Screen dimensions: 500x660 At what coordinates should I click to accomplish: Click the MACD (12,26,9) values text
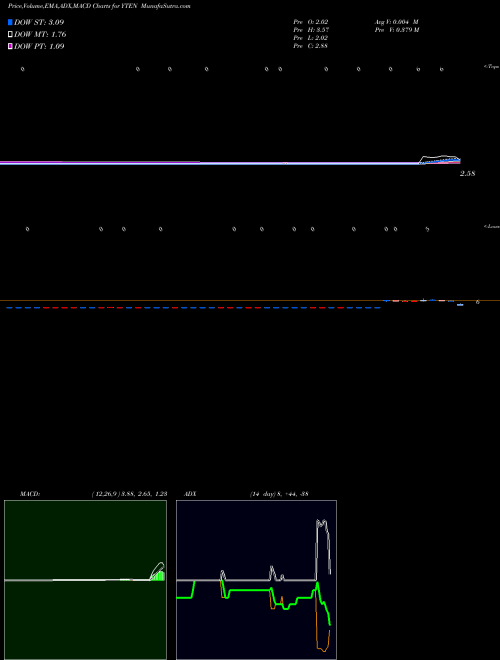click(130, 494)
